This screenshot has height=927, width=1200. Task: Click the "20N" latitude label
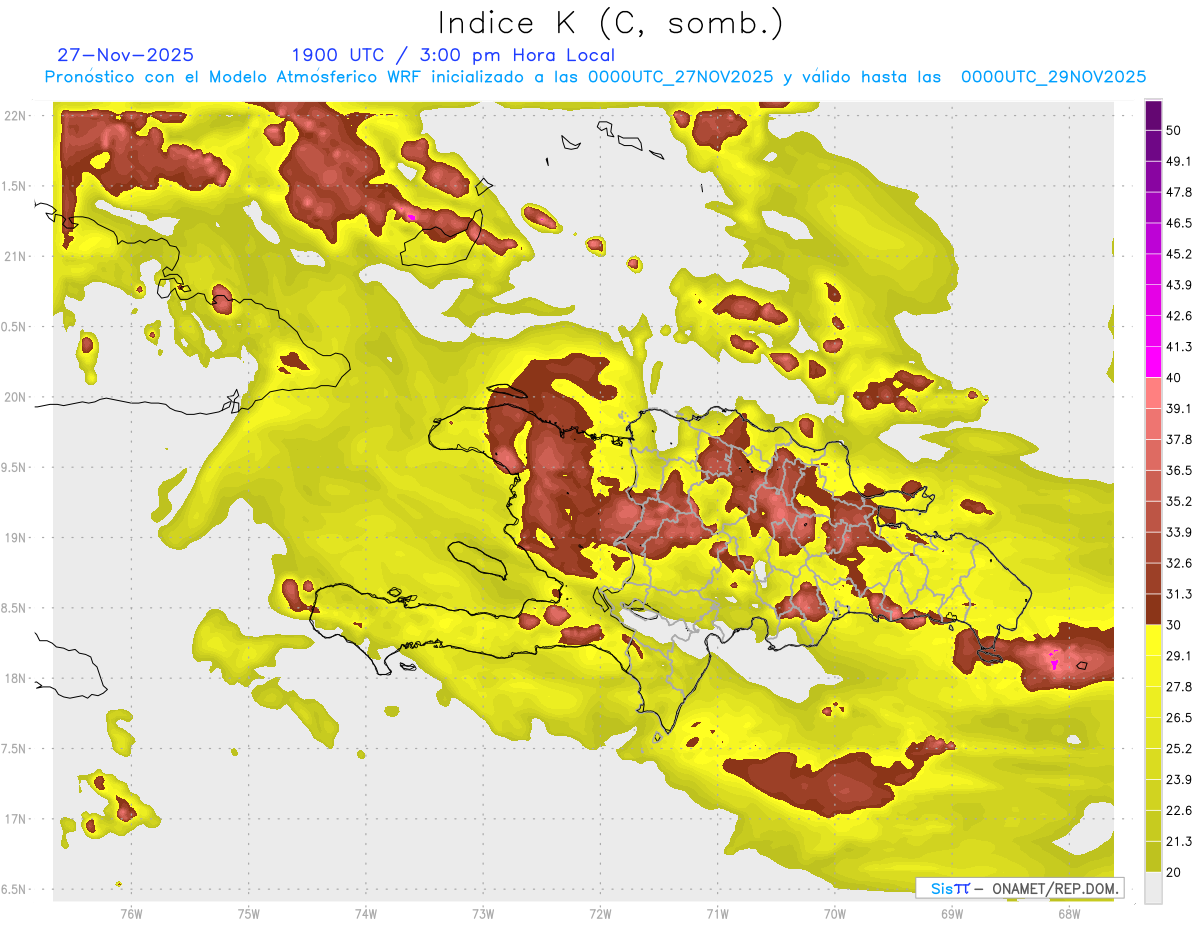(15, 397)
